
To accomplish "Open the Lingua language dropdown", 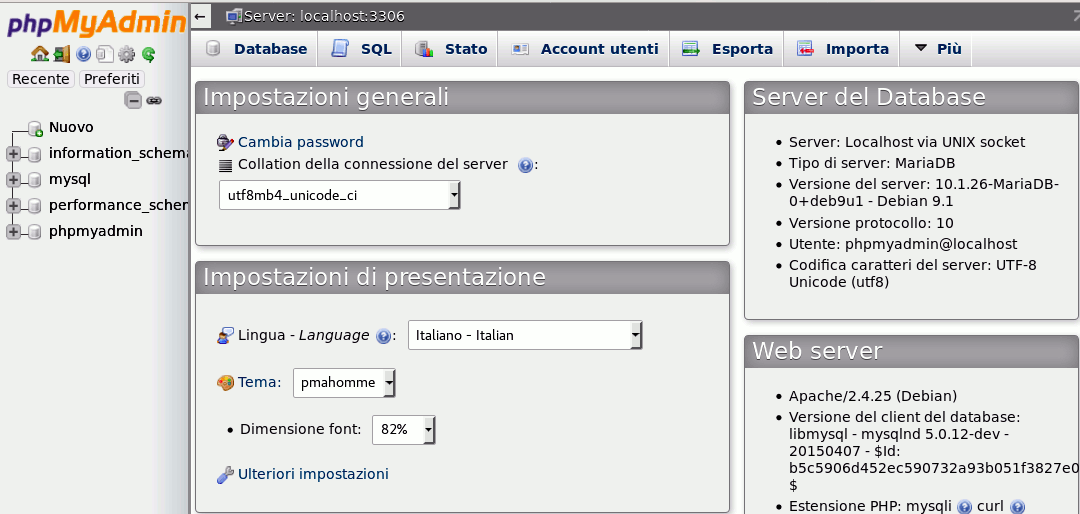I will click(526, 336).
